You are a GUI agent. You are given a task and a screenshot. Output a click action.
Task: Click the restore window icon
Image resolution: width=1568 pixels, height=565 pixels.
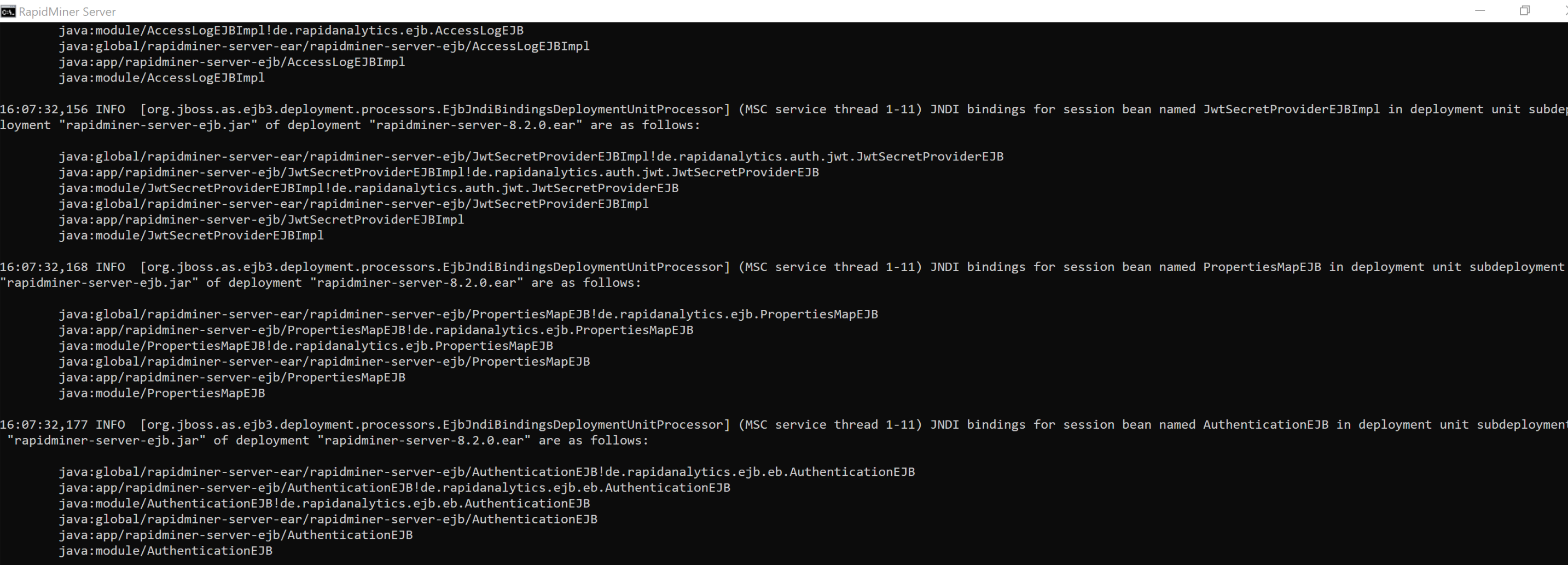[1525, 10]
